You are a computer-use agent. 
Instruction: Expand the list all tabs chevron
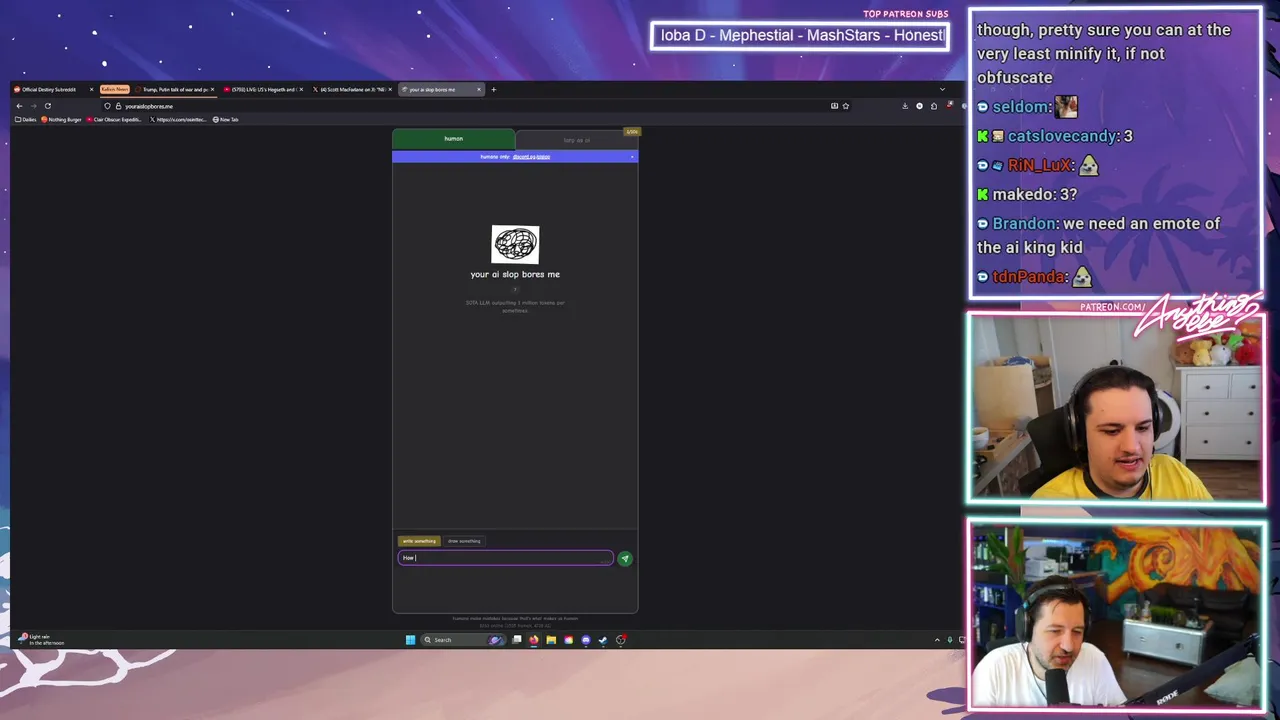point(942,90)
